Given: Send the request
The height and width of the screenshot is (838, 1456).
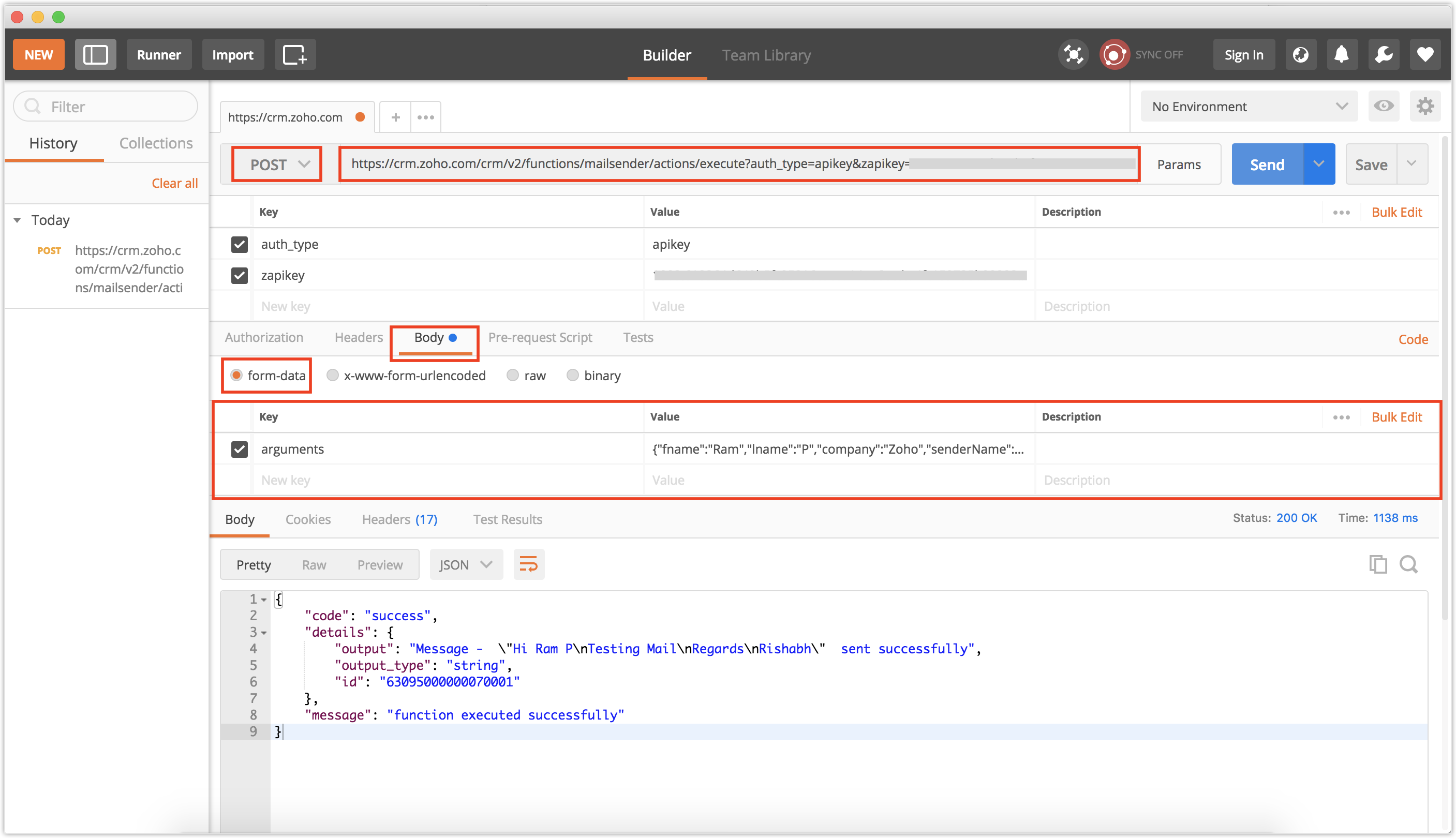Looking at the screenshot, I should [1267, 164].
